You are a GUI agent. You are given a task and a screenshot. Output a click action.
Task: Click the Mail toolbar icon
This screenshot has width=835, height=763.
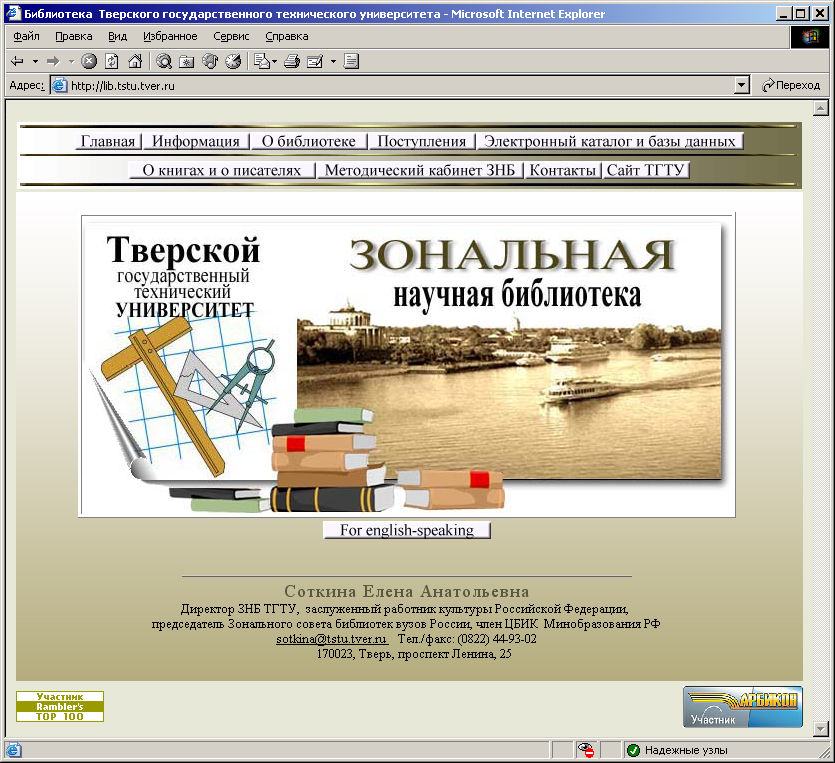pyautogui.click(x=261, y=61)
